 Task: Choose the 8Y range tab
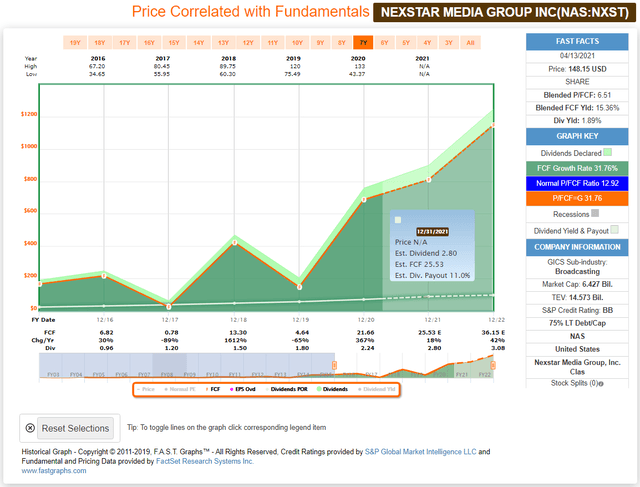tap(342, 42)
